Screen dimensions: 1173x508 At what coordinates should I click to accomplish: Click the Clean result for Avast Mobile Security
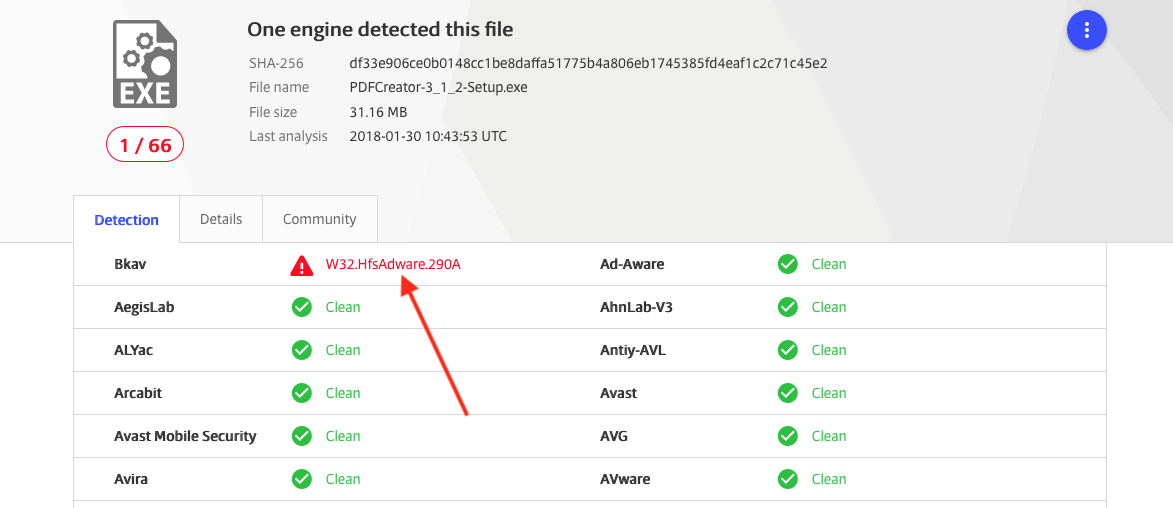(343, 436)
